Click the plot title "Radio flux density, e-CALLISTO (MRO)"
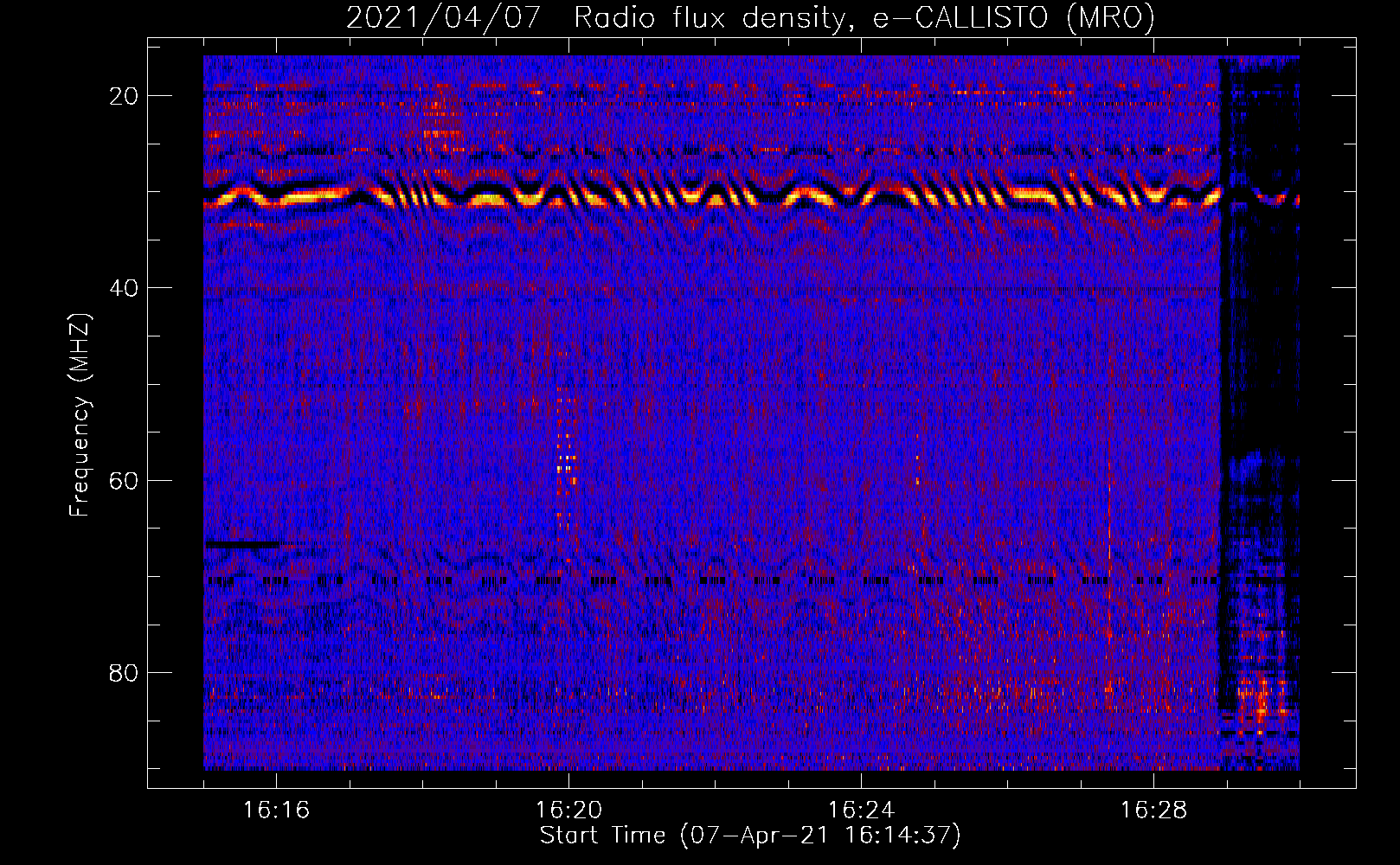The image size is (1400, 865). click(x=864, y=17)
